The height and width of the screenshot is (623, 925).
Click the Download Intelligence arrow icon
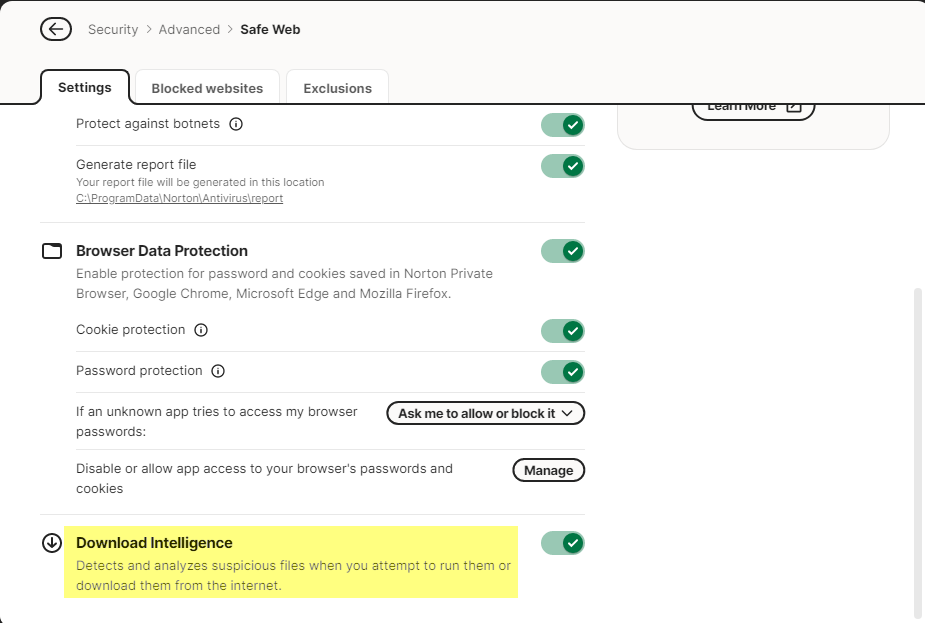point(52,543)
